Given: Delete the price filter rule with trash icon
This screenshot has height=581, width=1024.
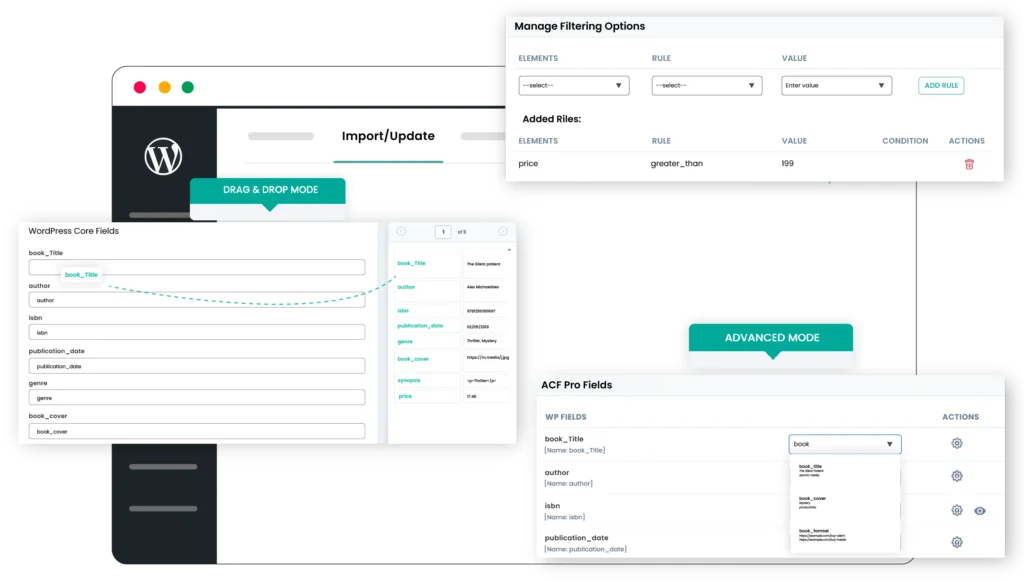Looking at the screenshot, I should pyautogui.click(x=968, y=162).
